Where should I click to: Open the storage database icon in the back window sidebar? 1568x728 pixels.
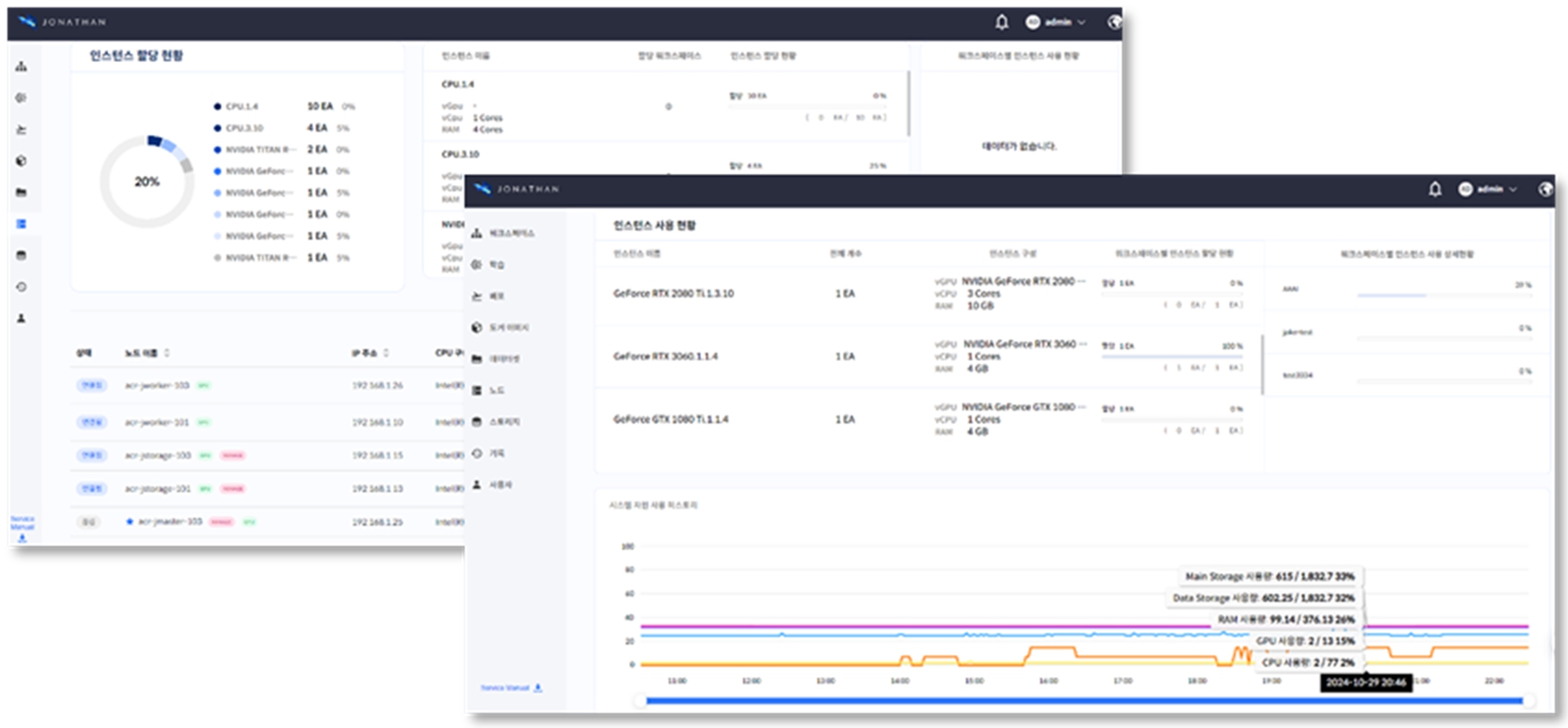(21, 255)
